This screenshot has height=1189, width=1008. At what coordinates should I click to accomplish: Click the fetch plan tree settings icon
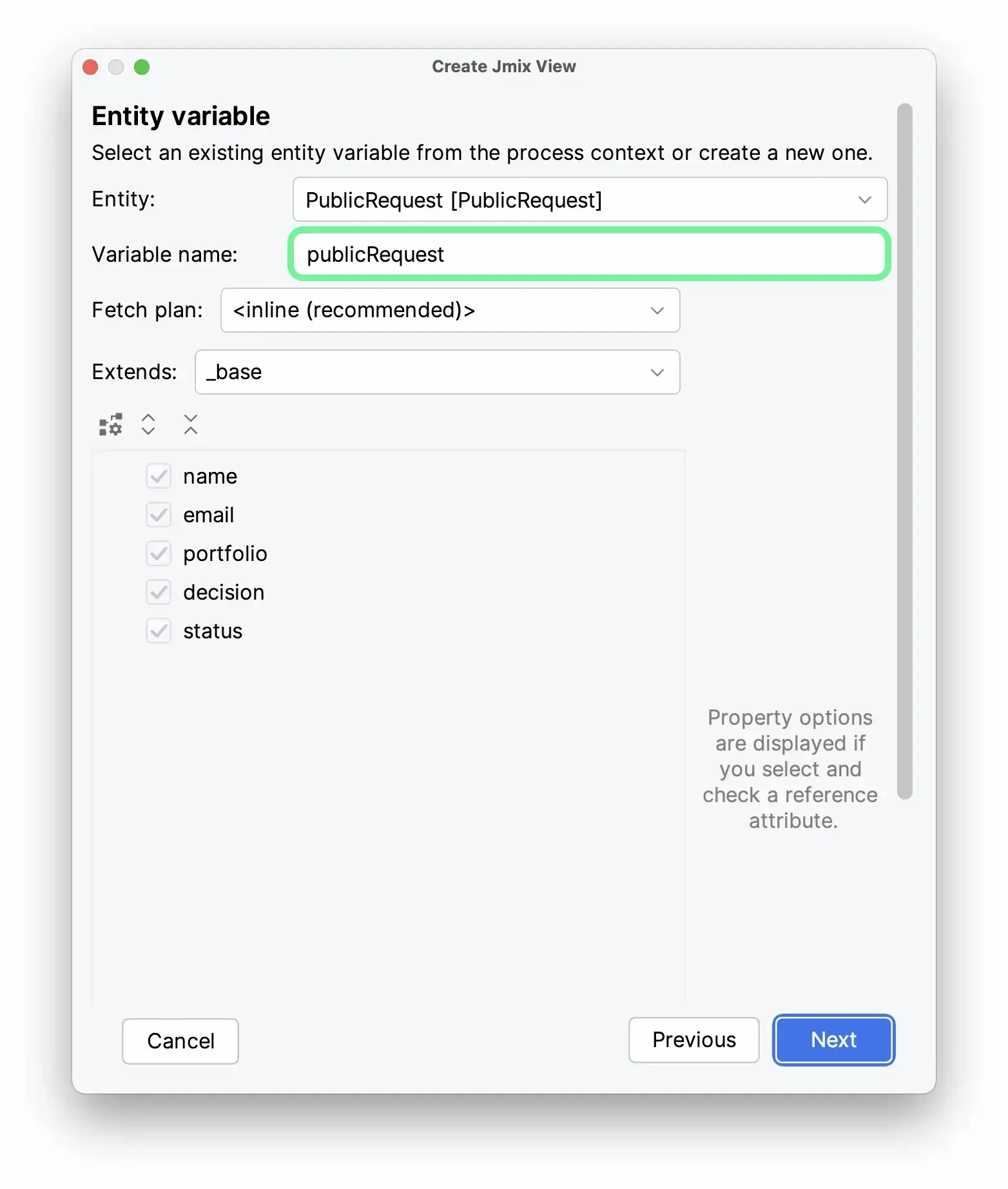[110, 425]
